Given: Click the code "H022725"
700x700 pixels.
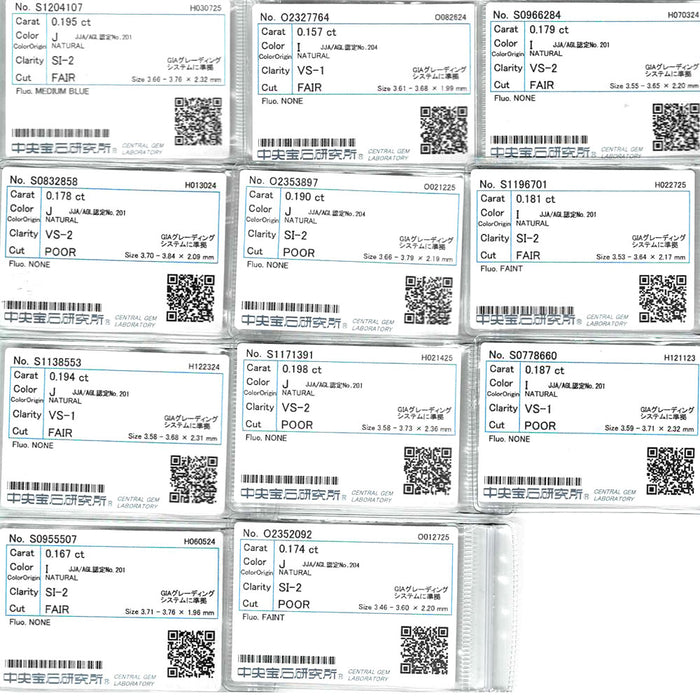Looking at the screenshot, I should coord(670,185).
